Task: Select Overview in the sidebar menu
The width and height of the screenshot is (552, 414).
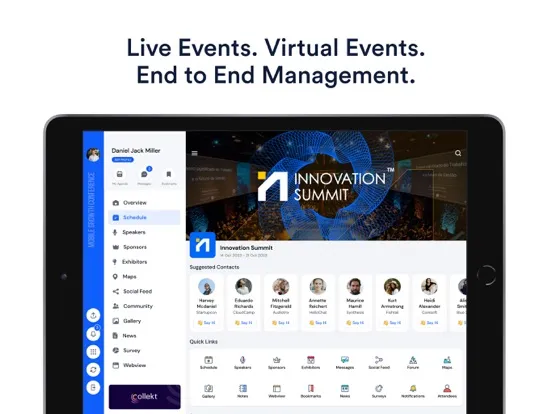Action: pos(144,203)
